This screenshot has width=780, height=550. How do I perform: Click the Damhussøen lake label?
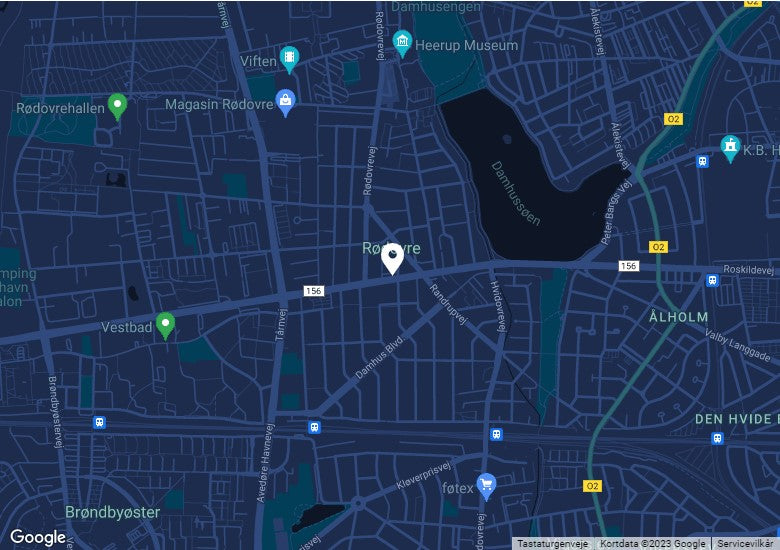(515, 193)
